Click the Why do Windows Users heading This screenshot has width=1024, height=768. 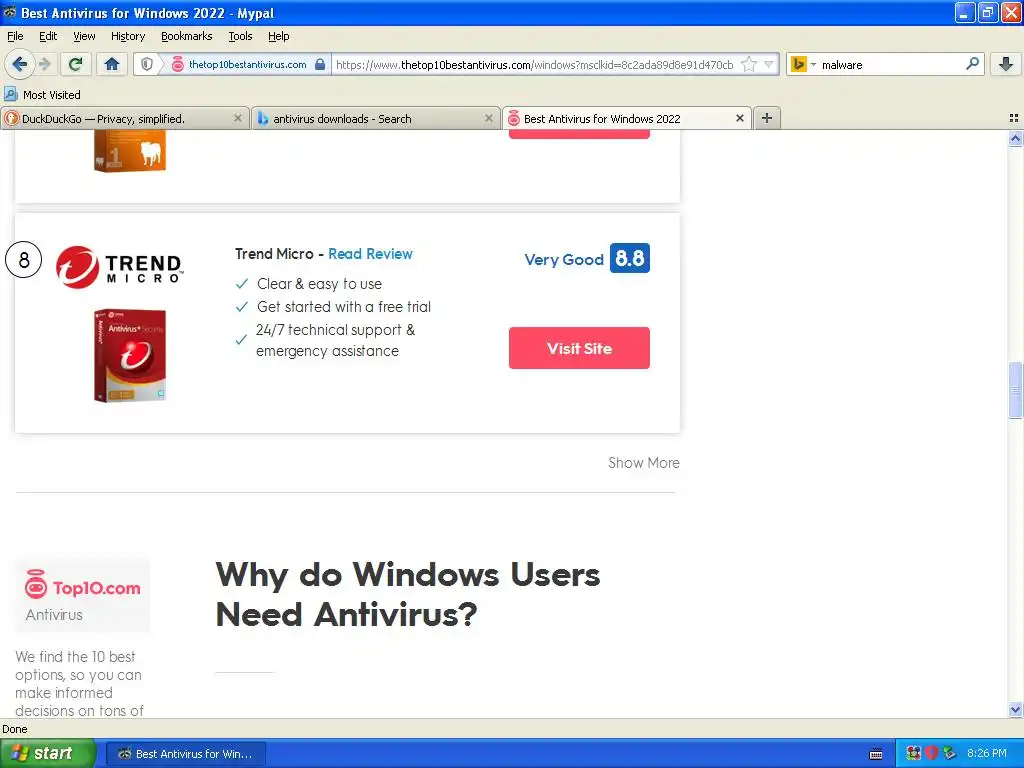click(408, 594)
